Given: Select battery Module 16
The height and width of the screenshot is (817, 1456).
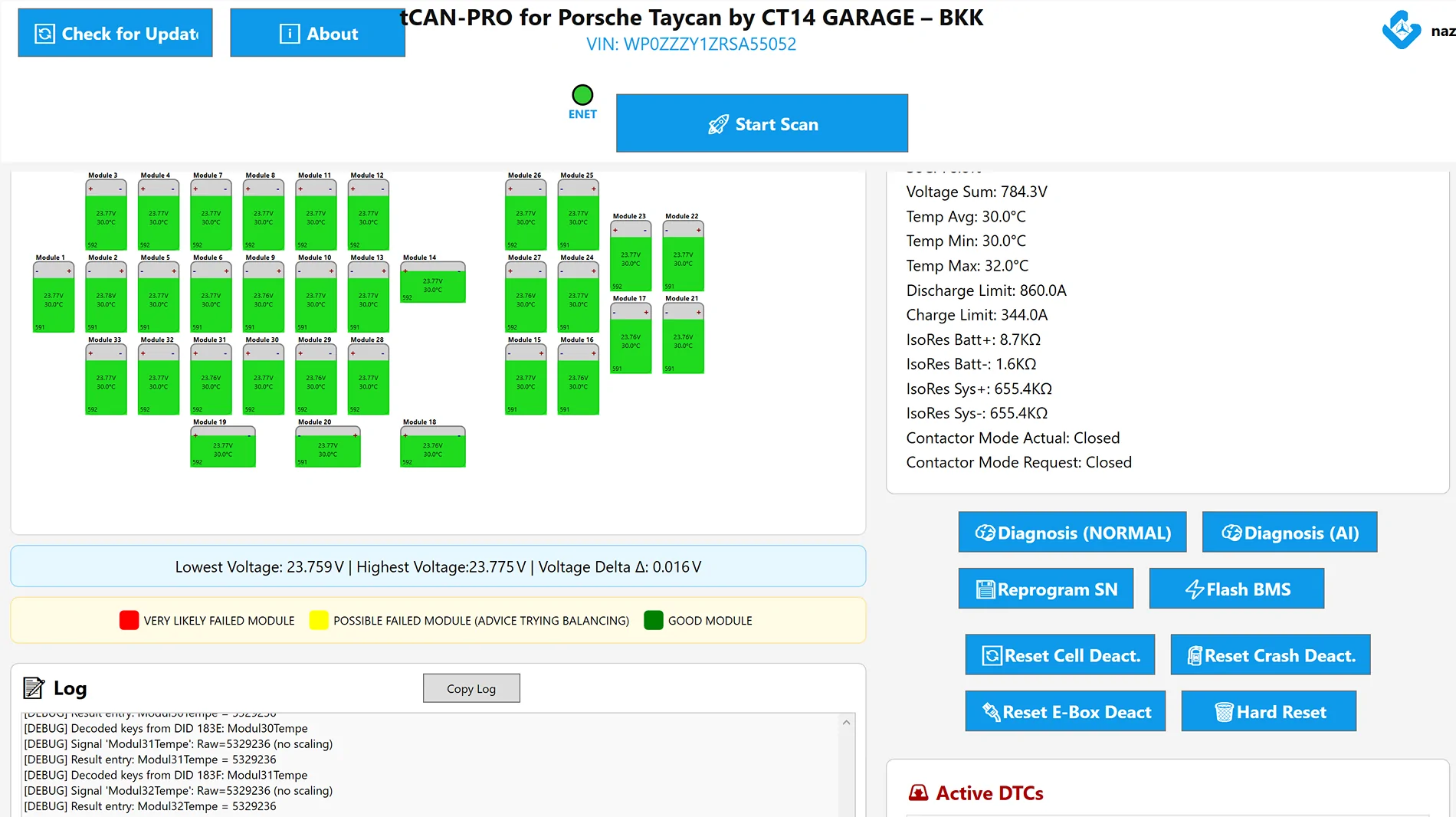Looking at the screenshot, I should click(x=579, y=379).
